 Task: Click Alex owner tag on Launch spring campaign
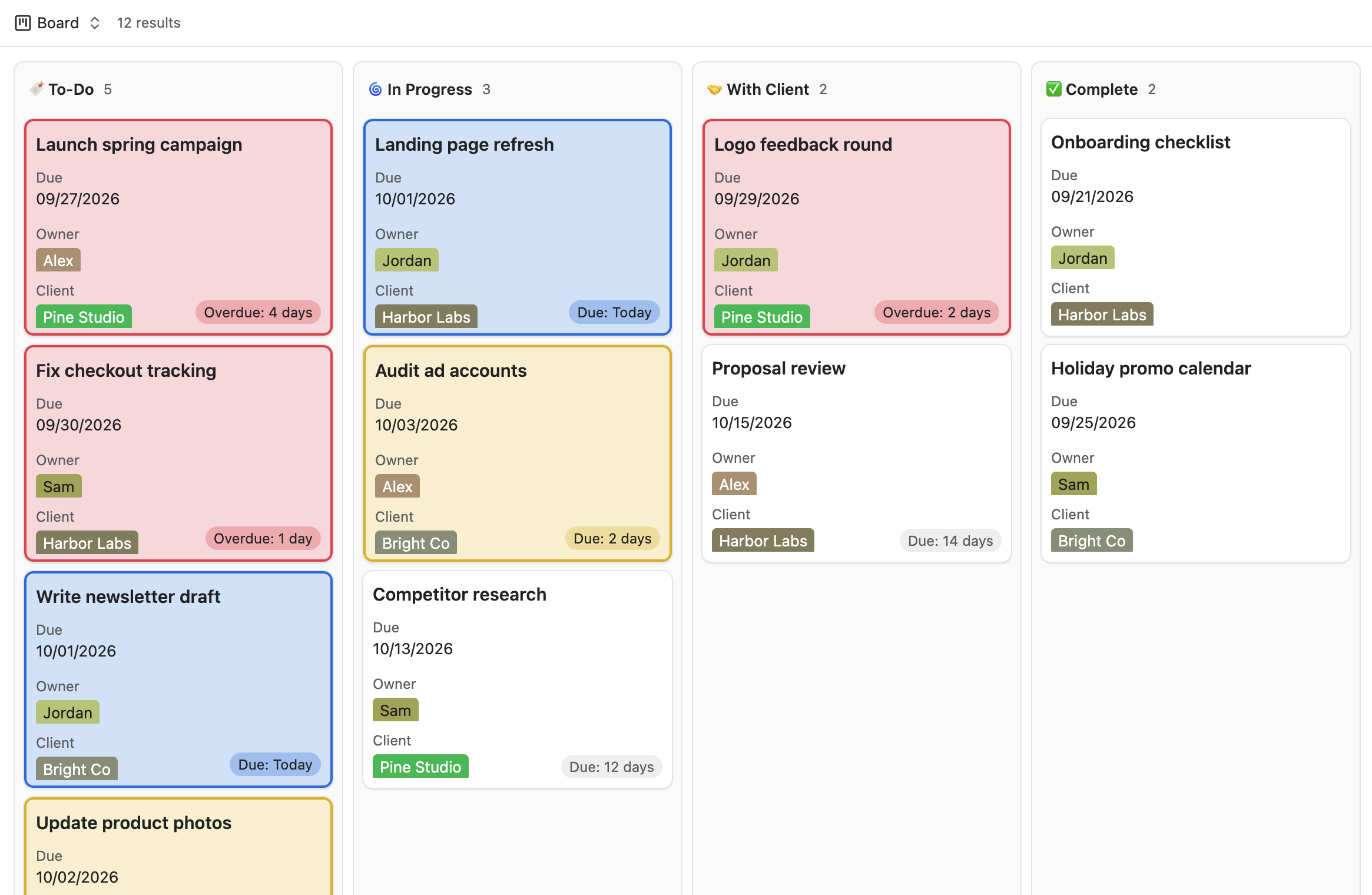(58, 260)
